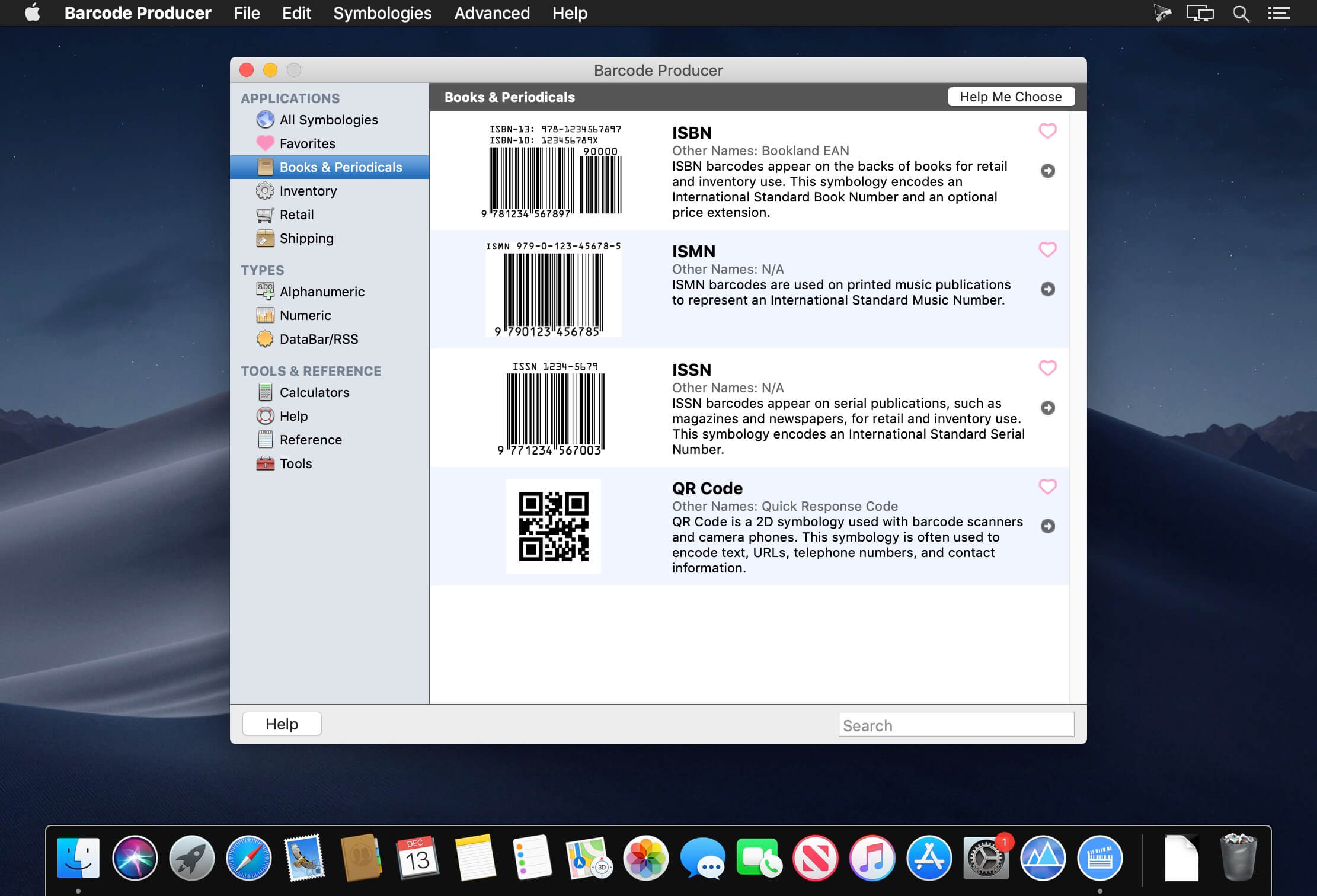
Task: Favorite the ISMN symbology
Action: pos(1048,249)
